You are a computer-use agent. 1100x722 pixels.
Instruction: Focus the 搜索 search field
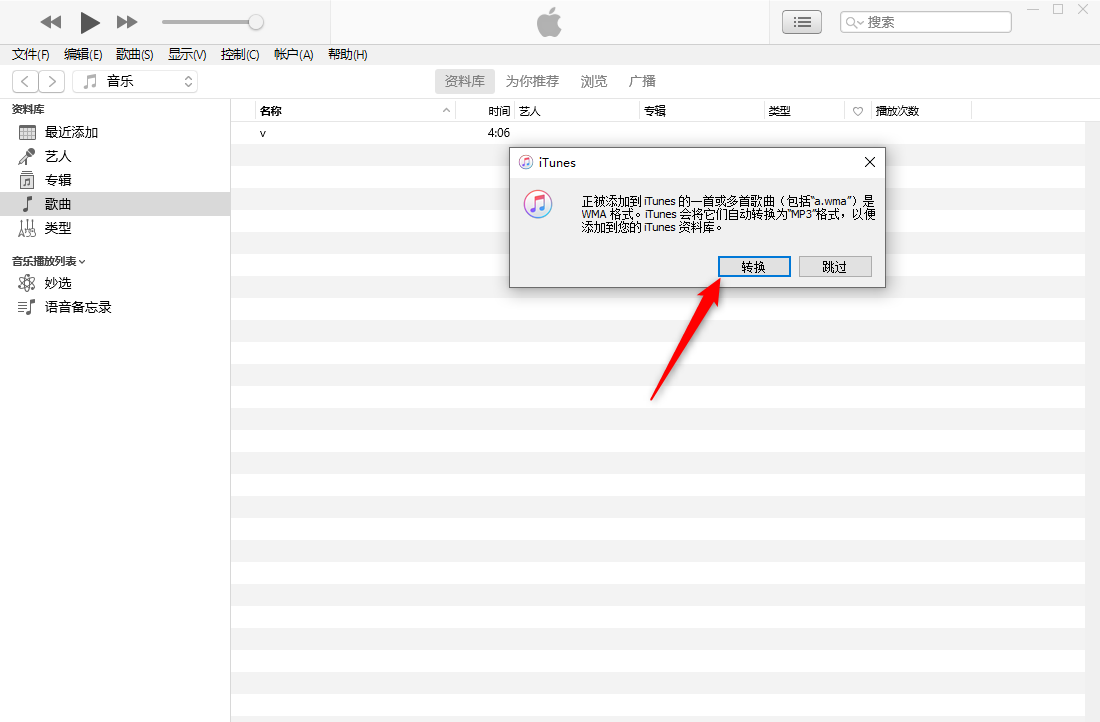coord(925,22)
